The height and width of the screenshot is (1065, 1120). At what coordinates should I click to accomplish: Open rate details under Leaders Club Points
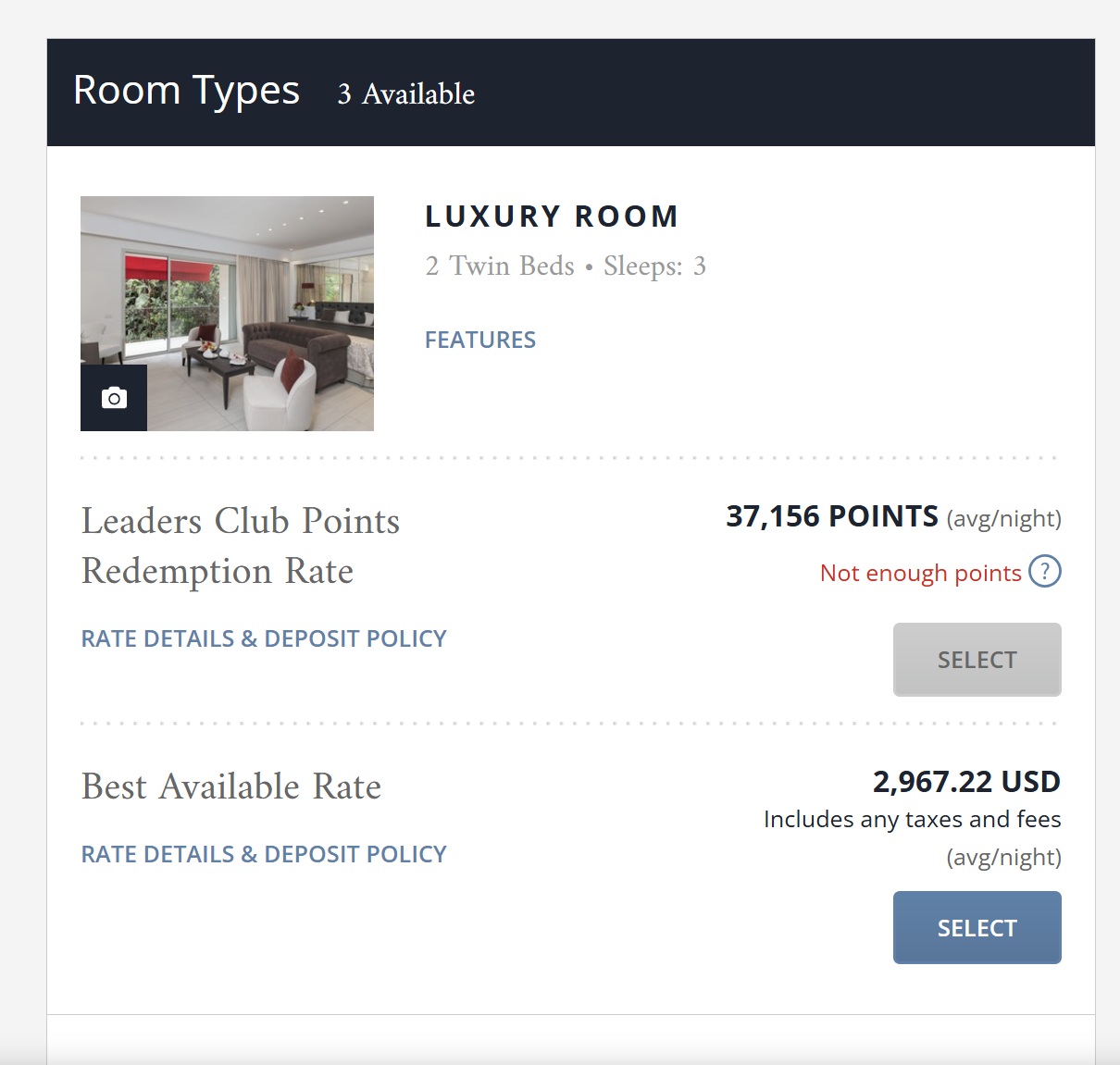click(264, 638)
